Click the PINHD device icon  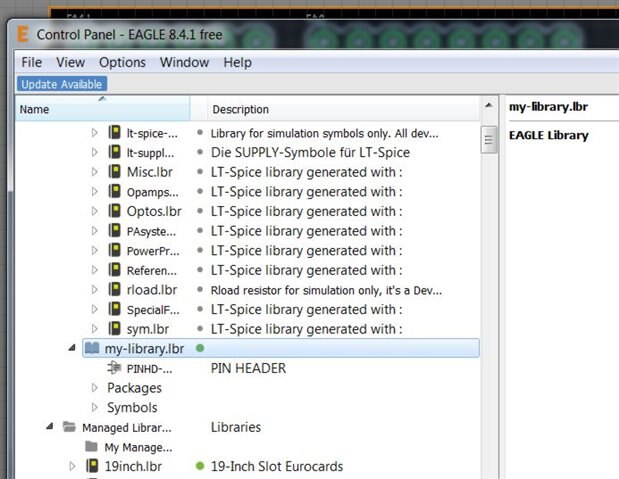tap(114, 368)
